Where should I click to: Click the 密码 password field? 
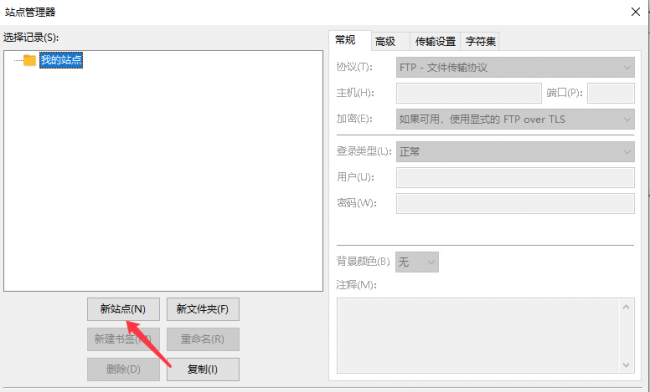point(515,203)
